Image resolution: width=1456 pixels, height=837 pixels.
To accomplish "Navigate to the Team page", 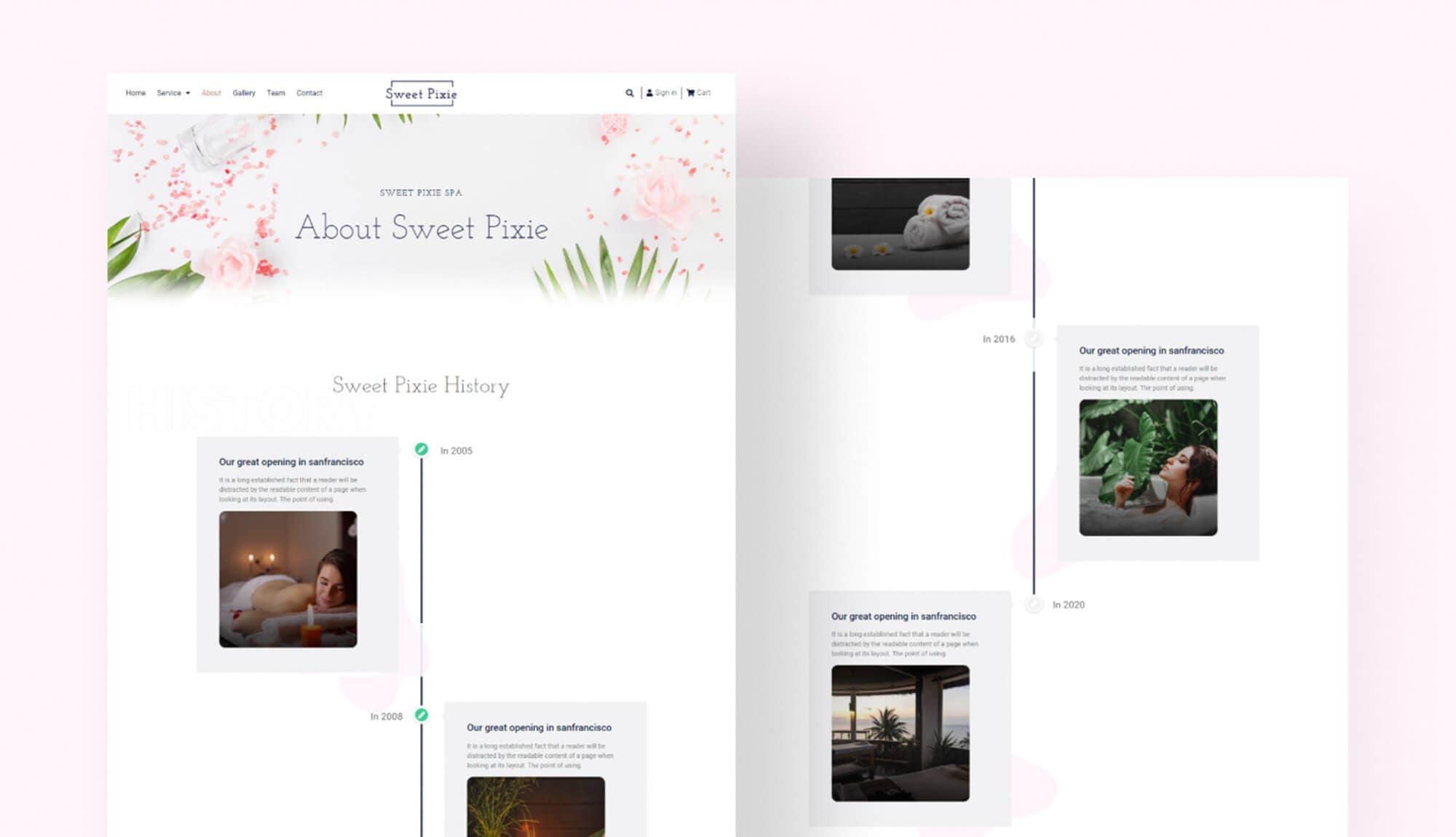I will 276,93.
